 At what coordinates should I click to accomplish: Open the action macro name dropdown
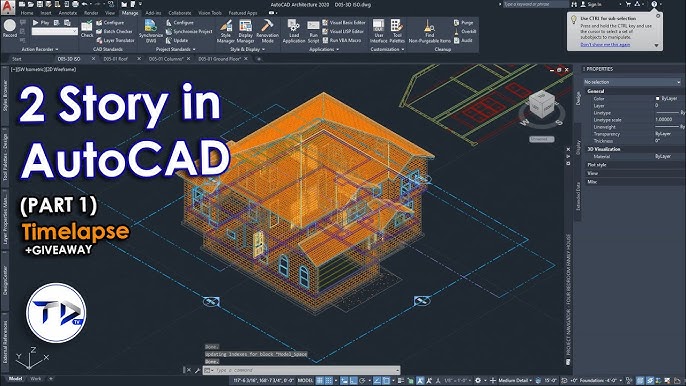[x=55, y=32]
